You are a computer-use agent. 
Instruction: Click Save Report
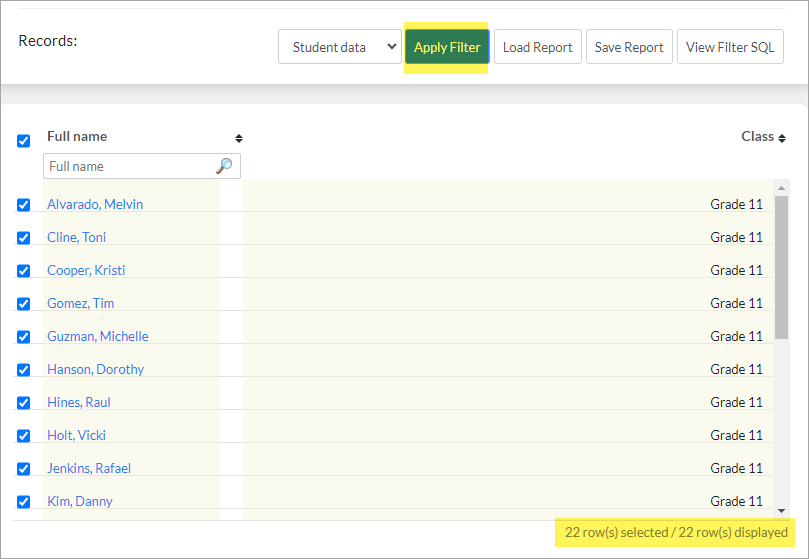(x=629, y=47)
